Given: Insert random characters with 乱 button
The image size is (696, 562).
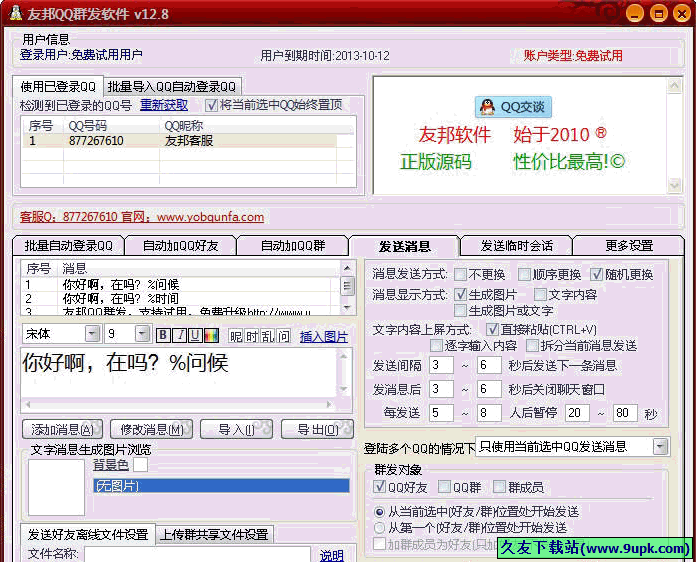Looking at the screenshot, I should pyautogui.click(x=267, y=336).
